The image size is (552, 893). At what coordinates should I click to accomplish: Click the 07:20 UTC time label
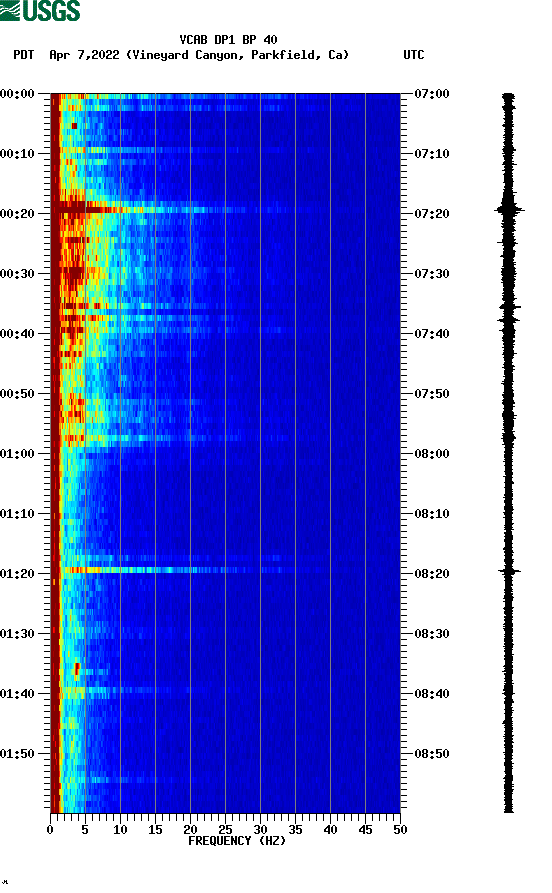tap(432, 214)
